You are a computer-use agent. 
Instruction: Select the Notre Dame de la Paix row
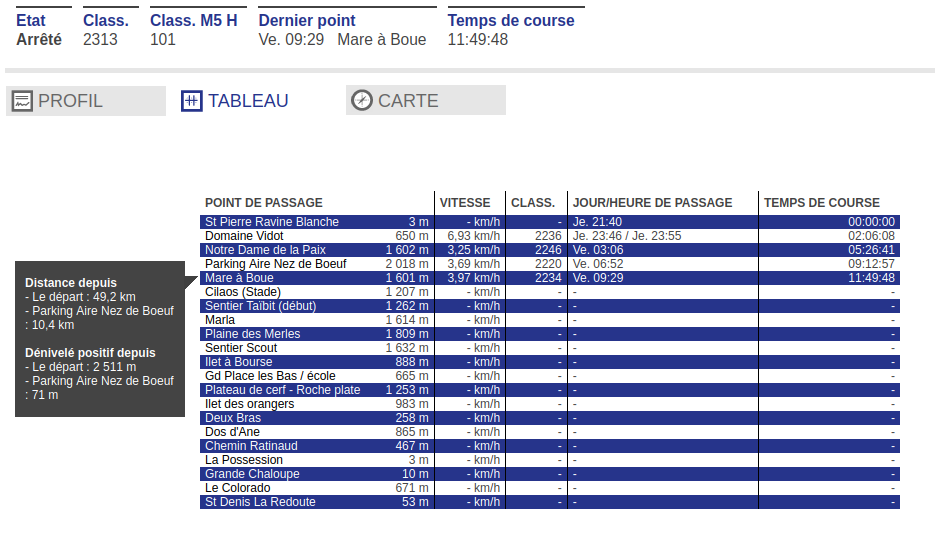click(x=550, y=250)
